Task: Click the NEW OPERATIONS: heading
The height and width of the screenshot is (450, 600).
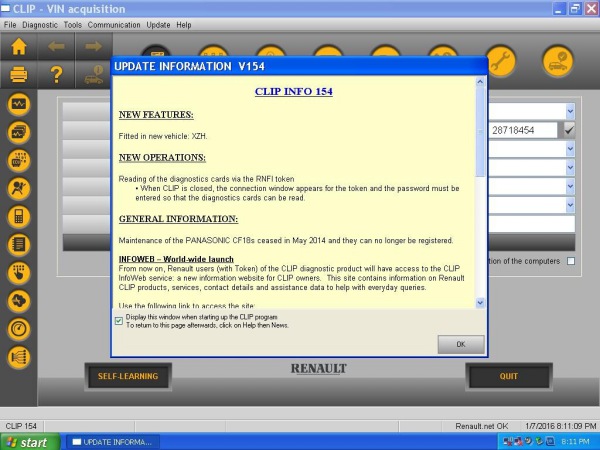Action: (x=162, y=158)
